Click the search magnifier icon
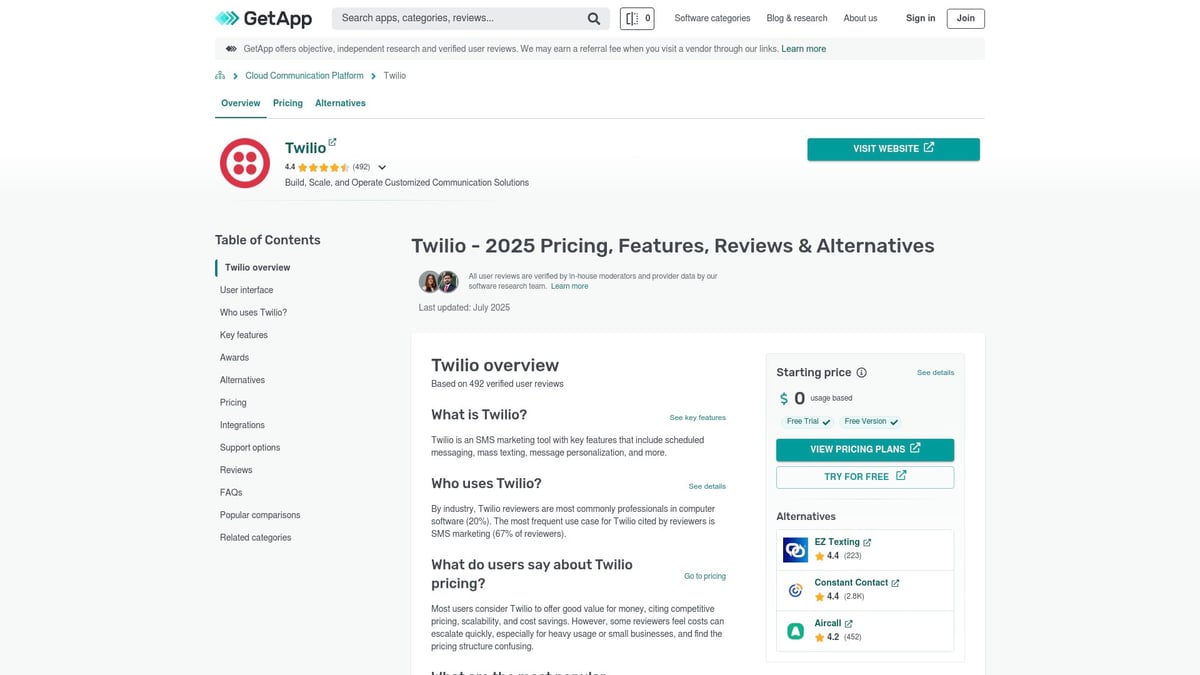The height and width of the screenshot is (675, 1200). (594, 18)
